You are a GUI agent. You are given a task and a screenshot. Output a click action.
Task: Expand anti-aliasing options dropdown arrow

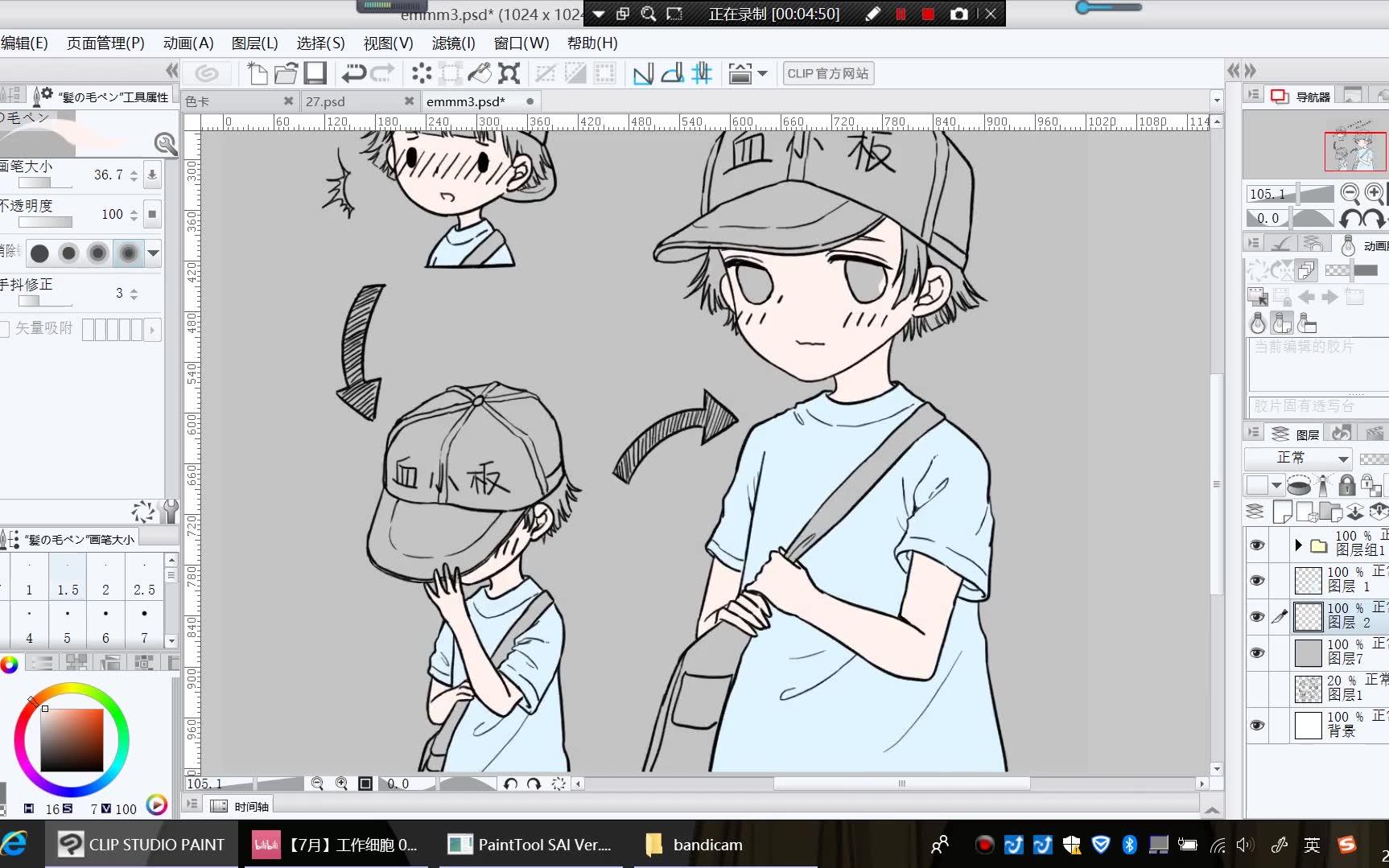click(x=153, y=253)
